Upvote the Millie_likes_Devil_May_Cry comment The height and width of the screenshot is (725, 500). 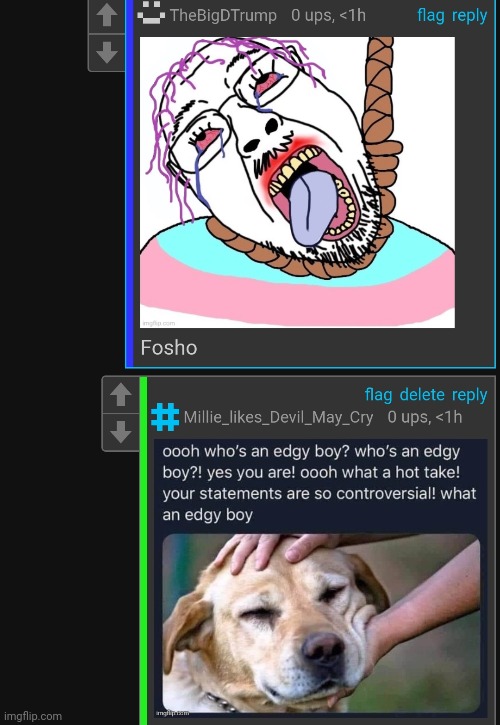[121, 395]
